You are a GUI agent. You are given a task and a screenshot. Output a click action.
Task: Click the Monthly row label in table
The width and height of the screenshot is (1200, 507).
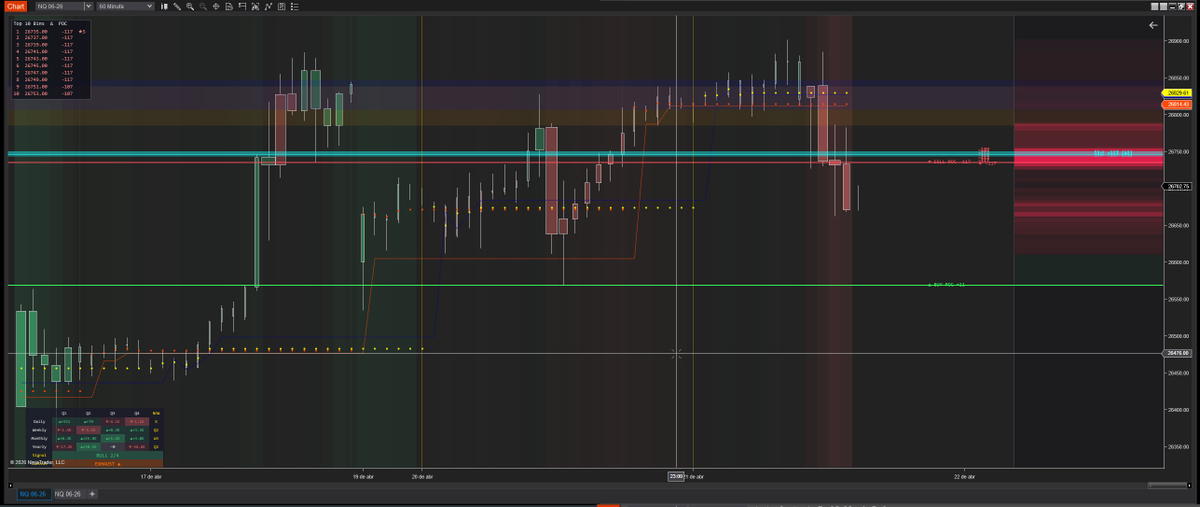[39, 439]
